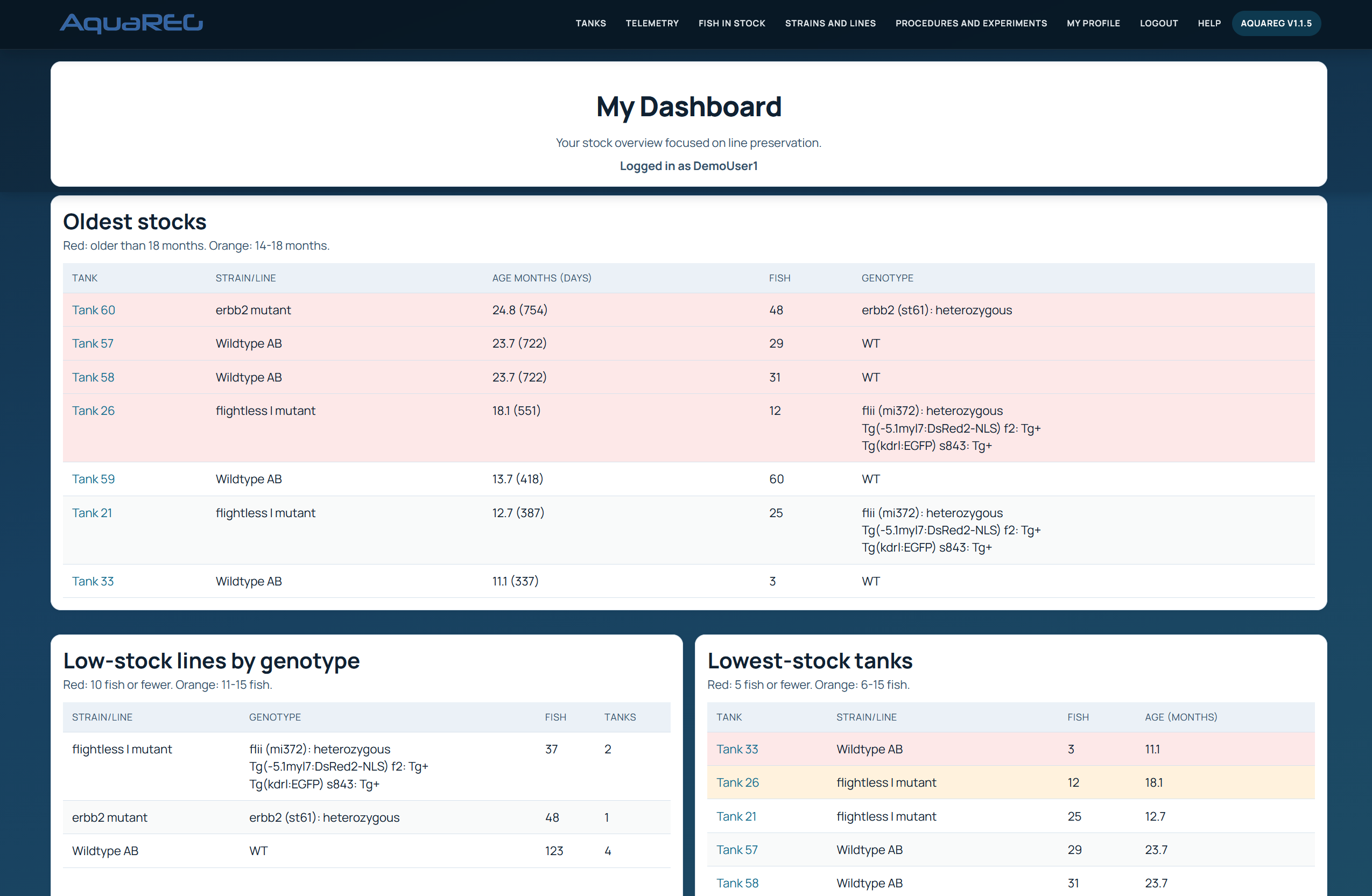Viewport: 1372px width, 896px height.
Task: Open Fish in Stock page
Action: 731,23
